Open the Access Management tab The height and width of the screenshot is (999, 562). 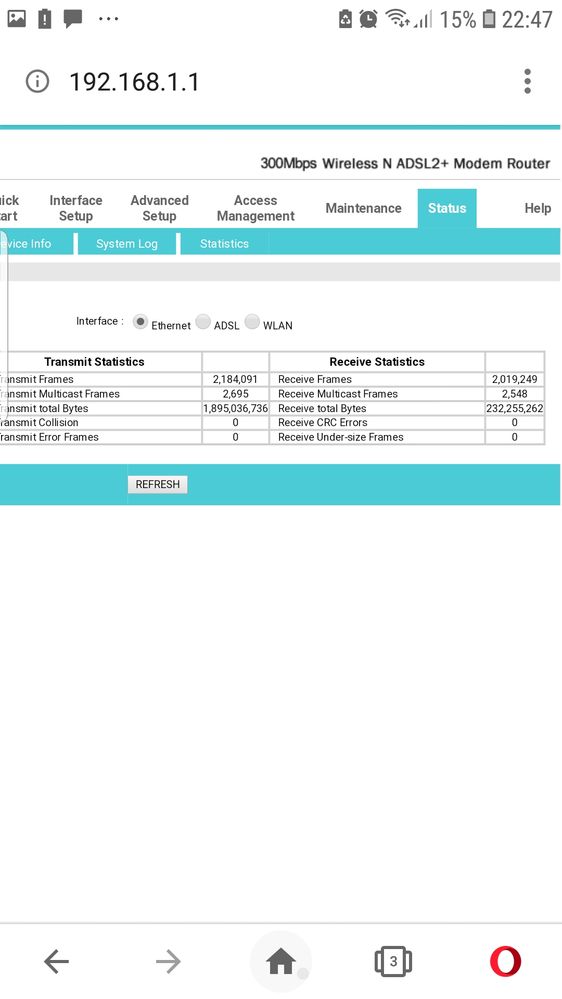[x=256, y=208]
